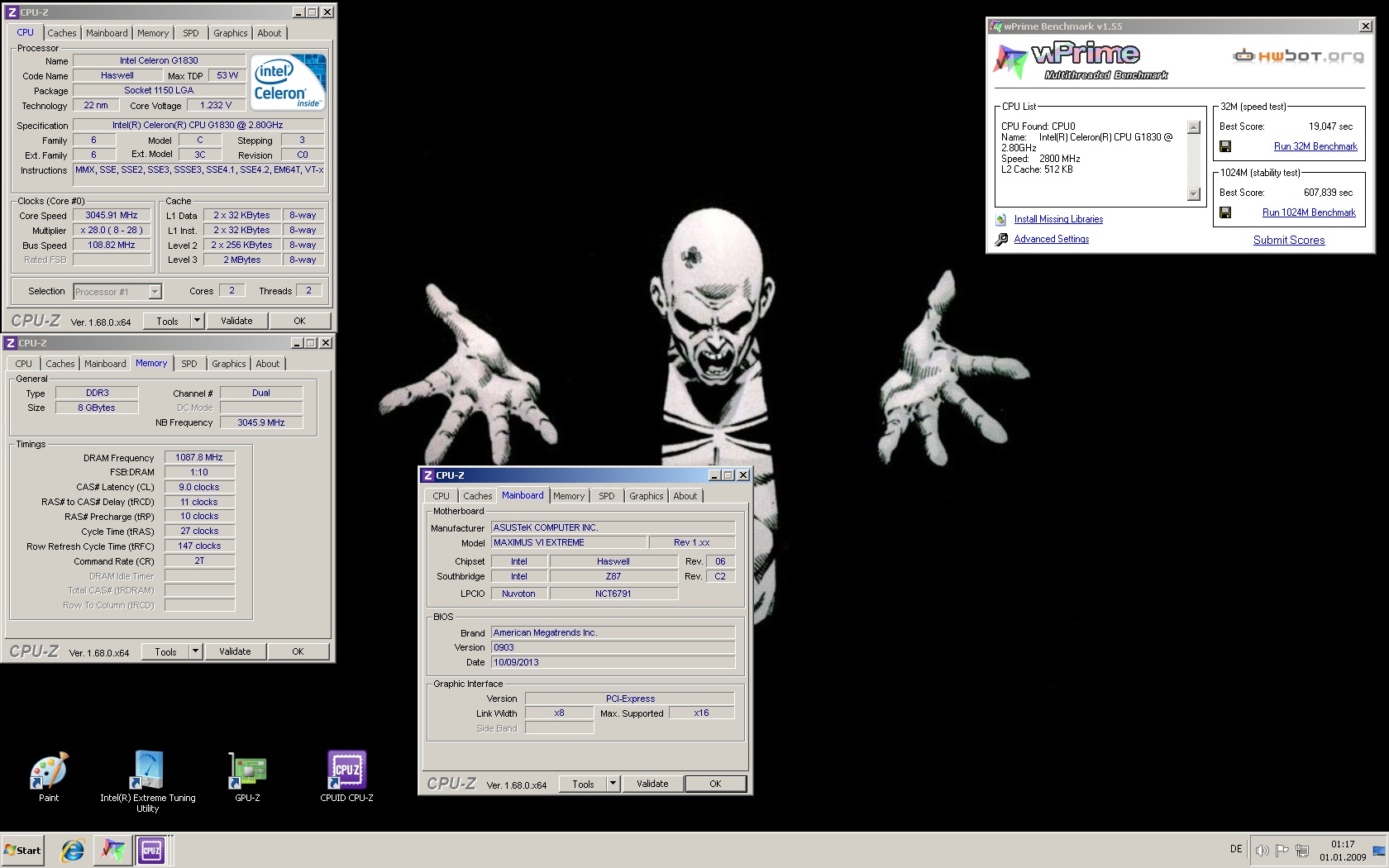Click the NB Frequency value 3045.9 MHz

[261, 422]
